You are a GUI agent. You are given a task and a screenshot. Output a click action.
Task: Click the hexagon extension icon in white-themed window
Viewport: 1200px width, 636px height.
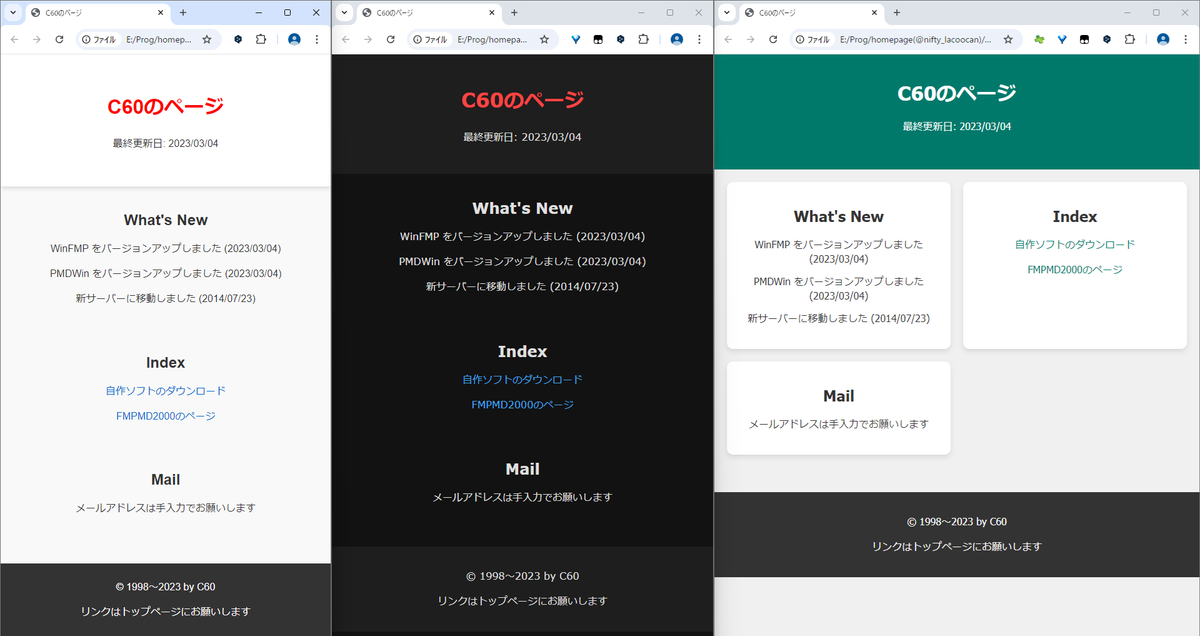238,39
